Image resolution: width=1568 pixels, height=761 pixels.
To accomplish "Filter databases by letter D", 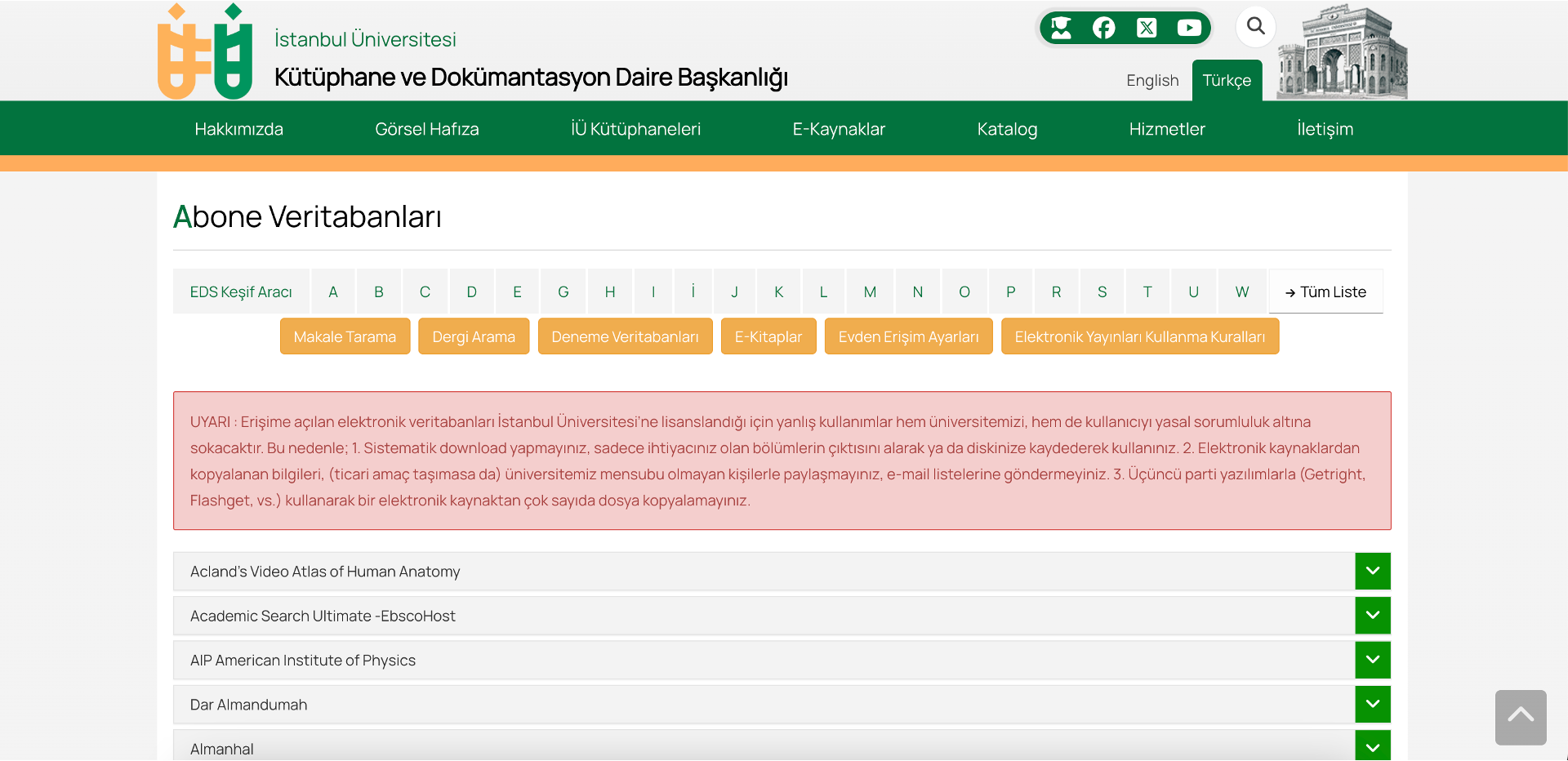I will [471, 291].
